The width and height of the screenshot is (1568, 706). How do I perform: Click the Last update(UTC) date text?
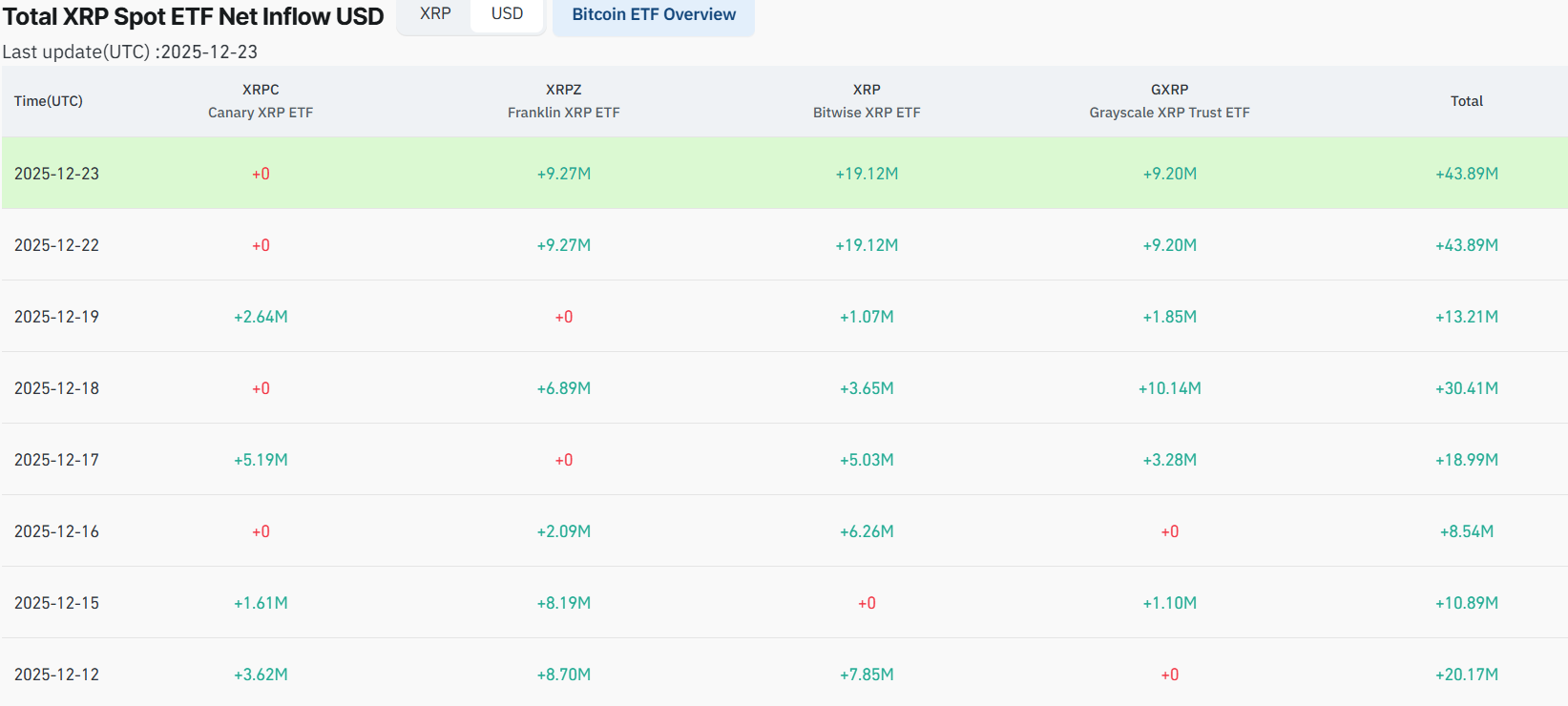coord(130,52)
